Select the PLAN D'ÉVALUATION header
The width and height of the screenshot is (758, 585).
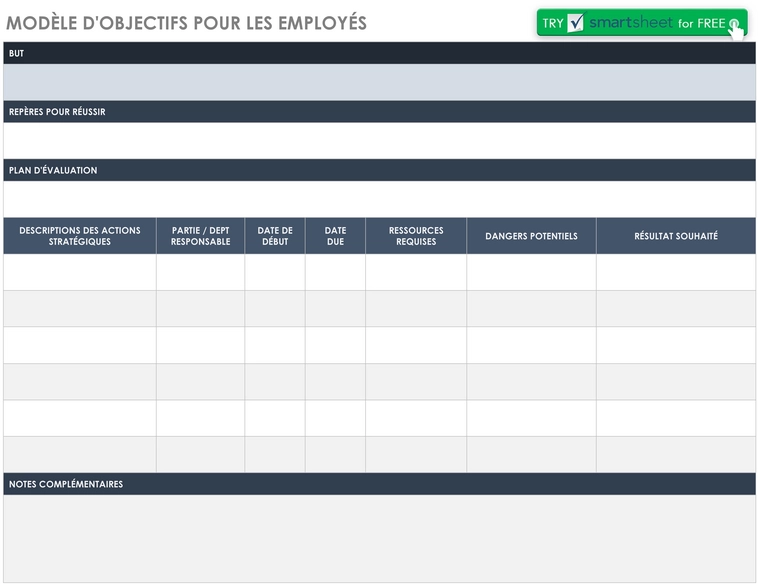point(379,170)
